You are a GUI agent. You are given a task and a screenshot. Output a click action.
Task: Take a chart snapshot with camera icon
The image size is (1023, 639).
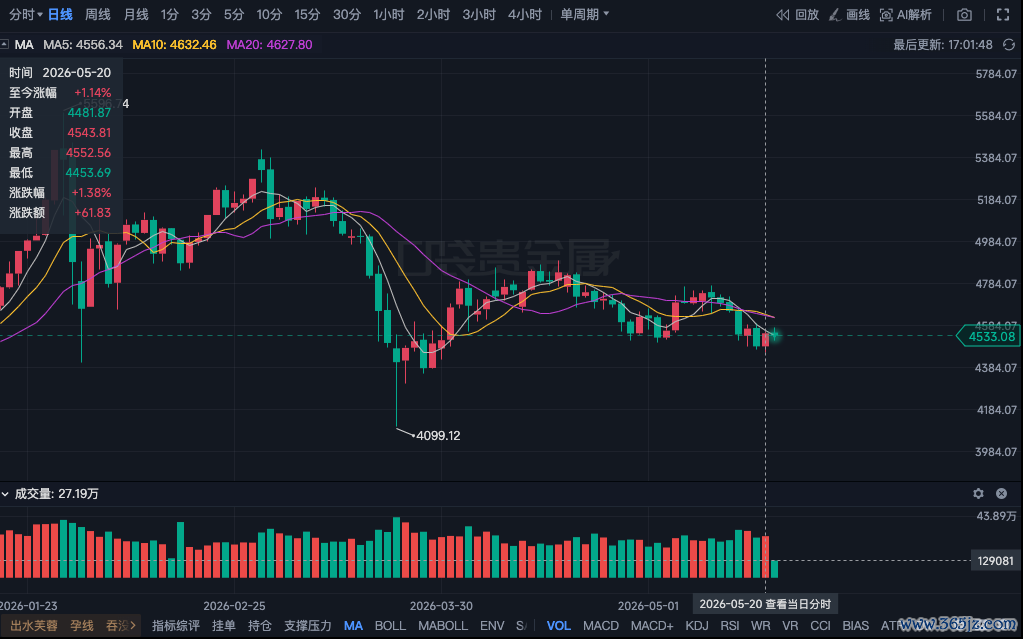coord(964,14)
